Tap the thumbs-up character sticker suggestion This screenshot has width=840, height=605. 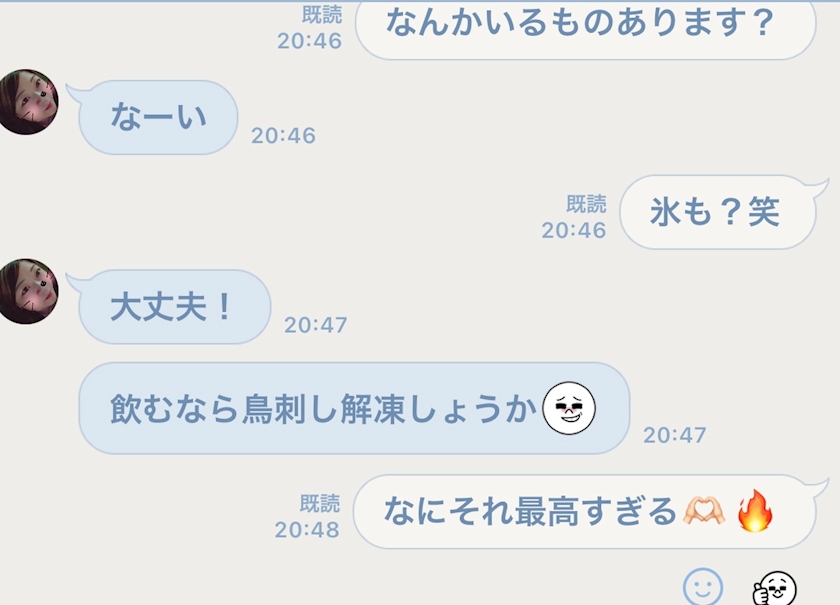tap(775, 588)
